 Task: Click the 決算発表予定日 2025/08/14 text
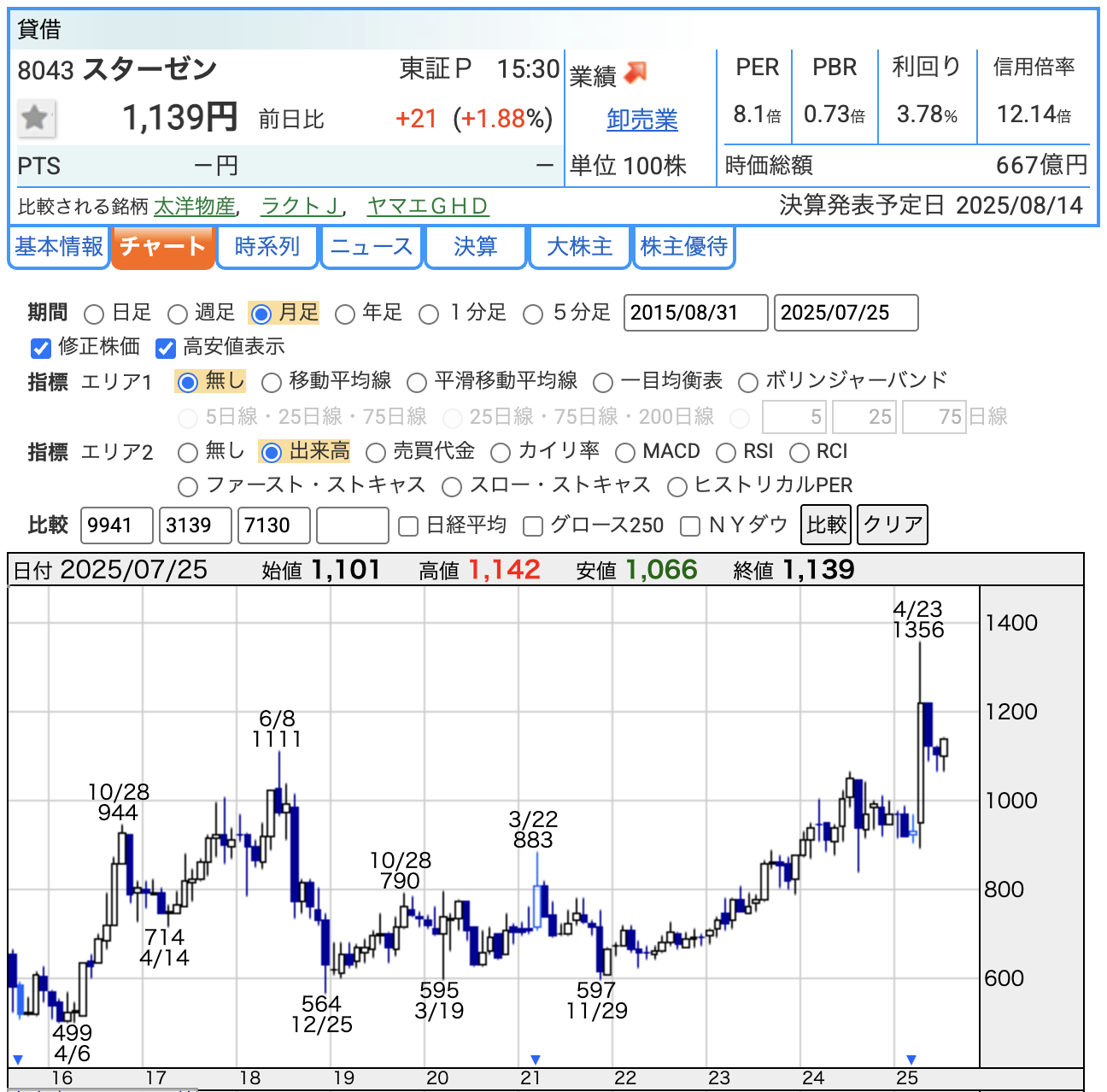point(931,206)
